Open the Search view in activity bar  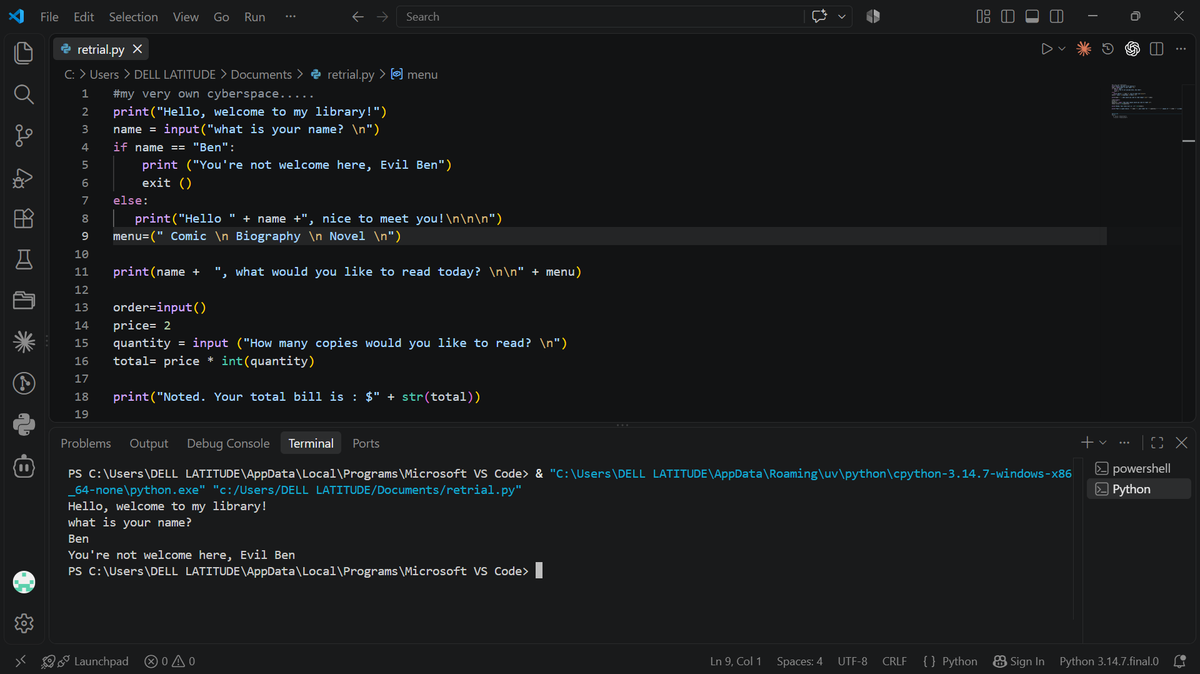tap(24, 94)
